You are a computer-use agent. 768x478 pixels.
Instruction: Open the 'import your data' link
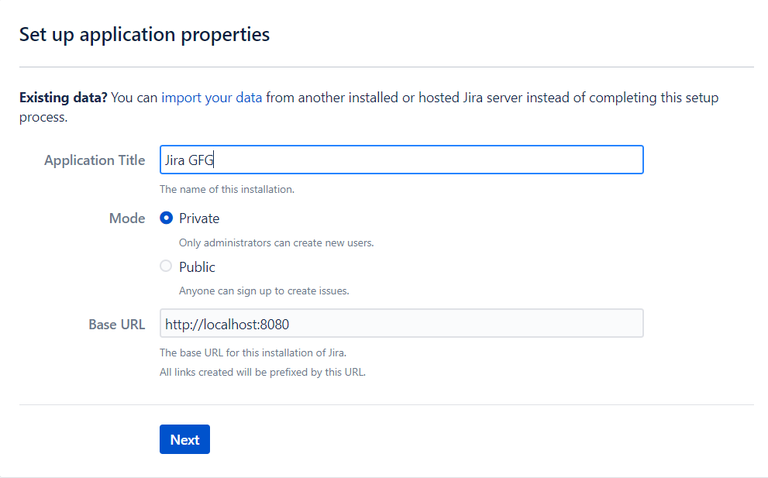[x=212, y=98]
